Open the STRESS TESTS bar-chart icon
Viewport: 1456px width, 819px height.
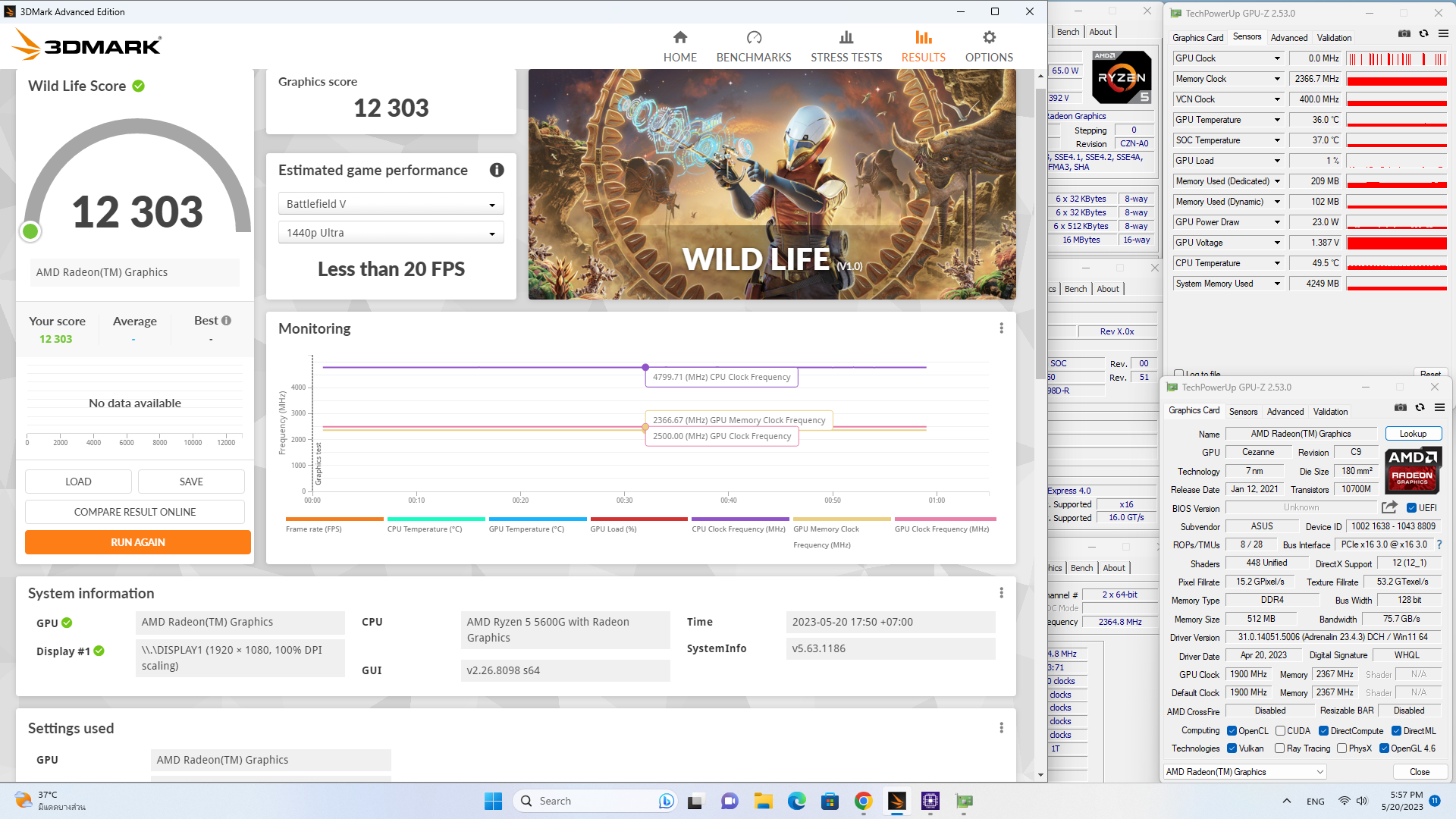click(x=846, y=37)
